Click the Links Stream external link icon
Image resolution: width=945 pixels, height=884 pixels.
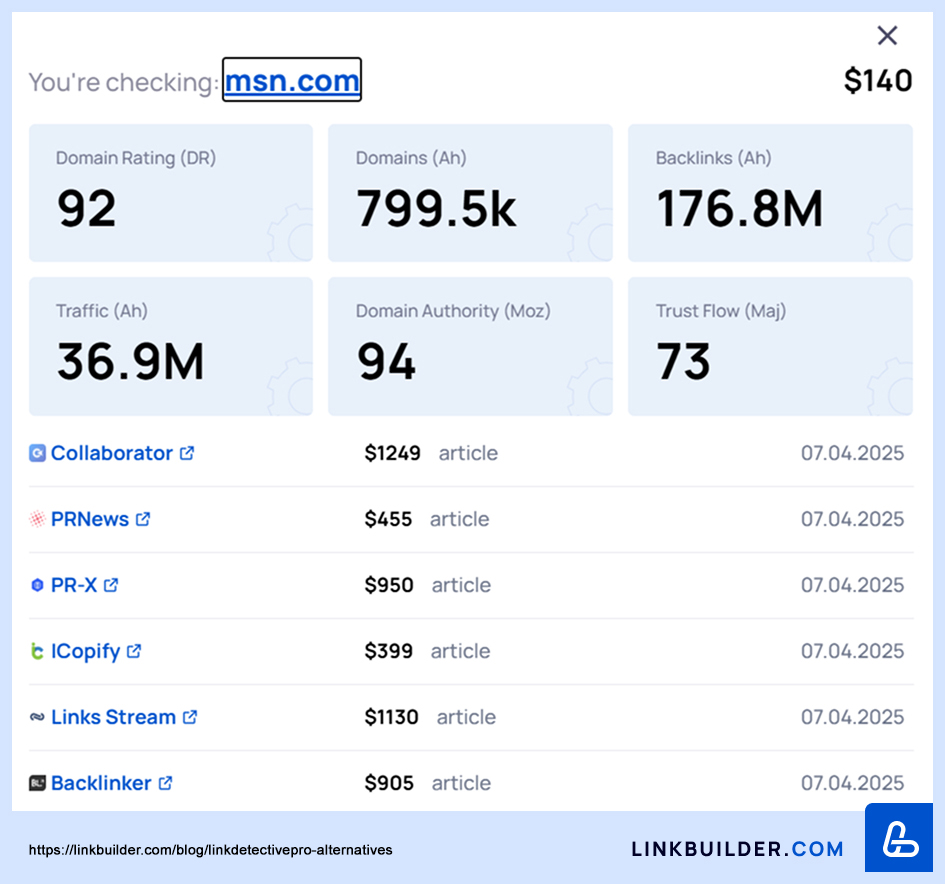tap(190, 717)
